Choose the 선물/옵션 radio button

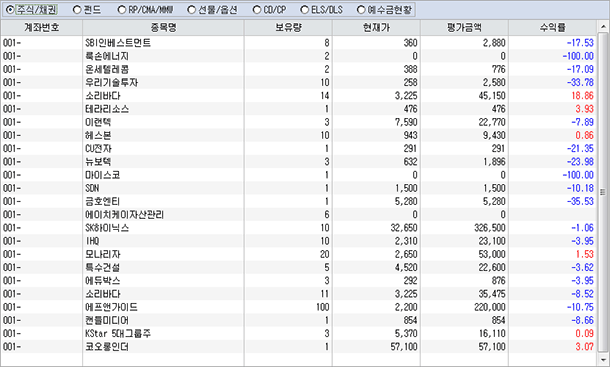click(x=191, y=10)
